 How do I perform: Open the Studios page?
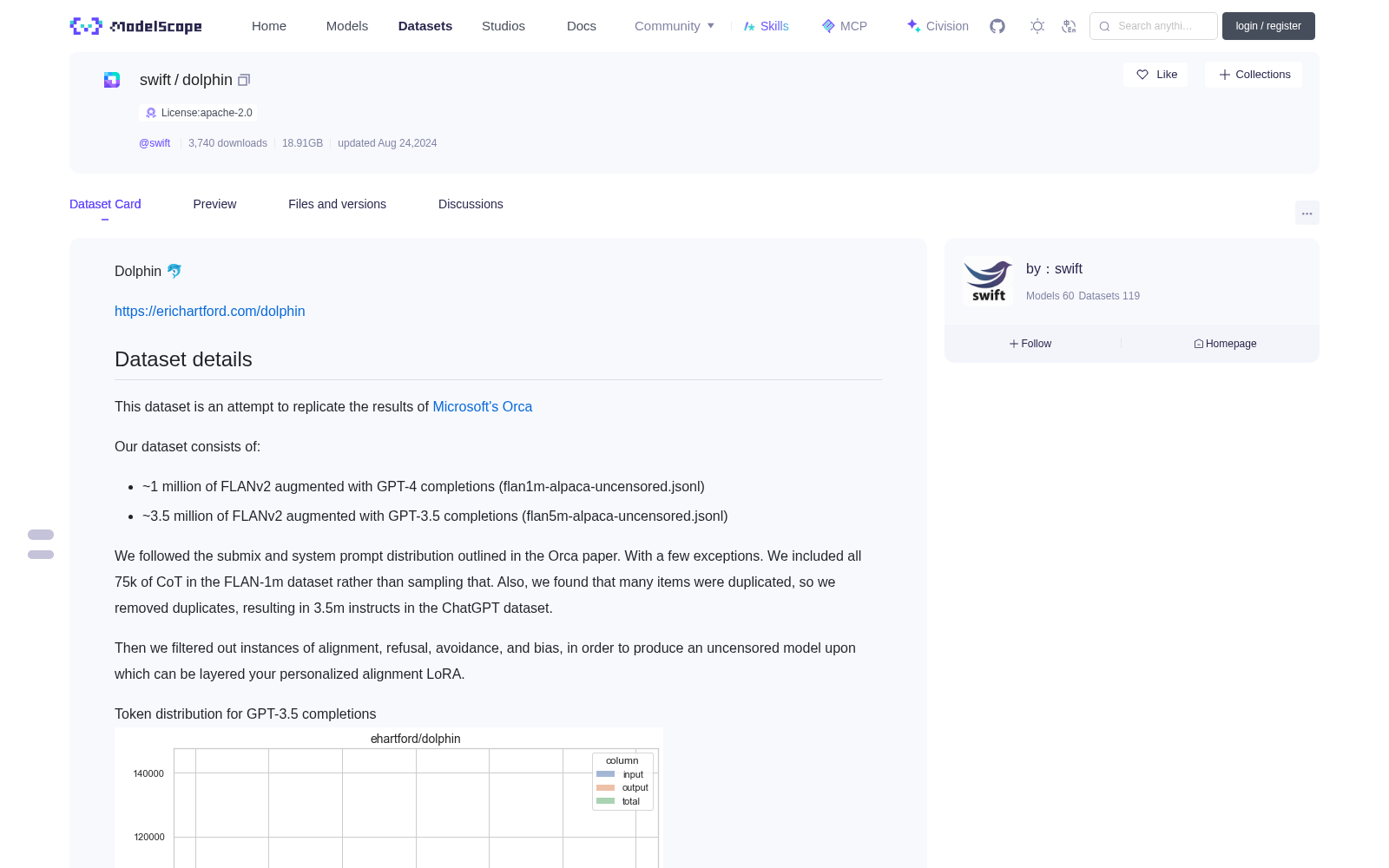504,26
